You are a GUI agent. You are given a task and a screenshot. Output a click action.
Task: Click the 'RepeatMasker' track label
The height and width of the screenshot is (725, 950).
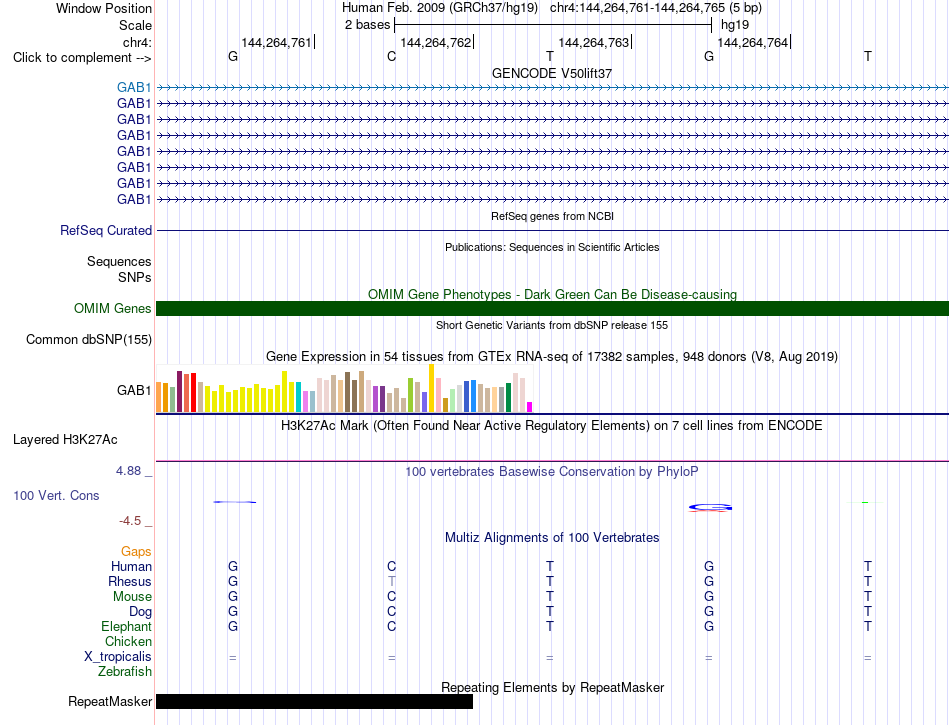(x=110, y=701)
